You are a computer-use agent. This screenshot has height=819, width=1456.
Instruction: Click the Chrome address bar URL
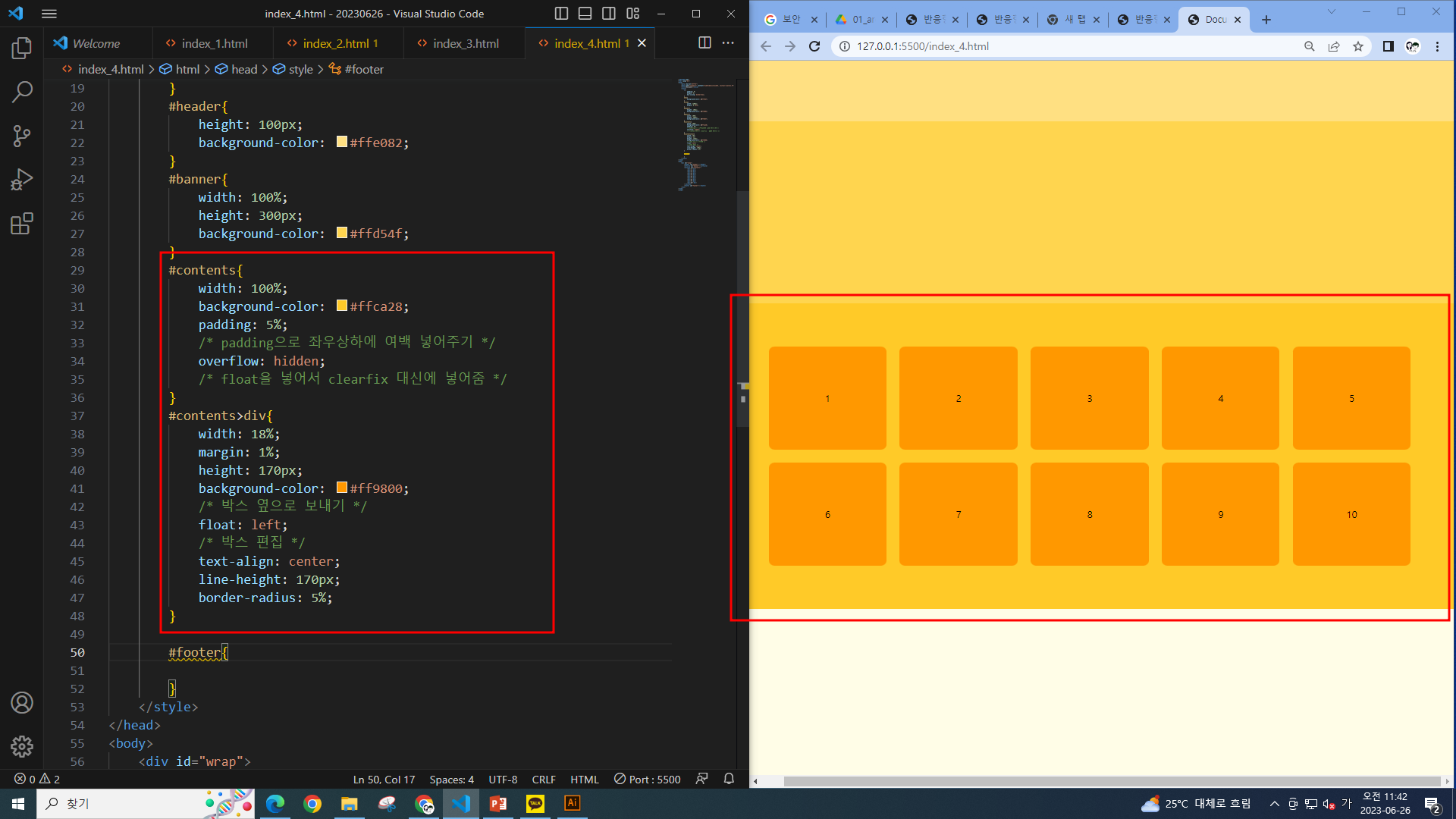coord(922,46)
